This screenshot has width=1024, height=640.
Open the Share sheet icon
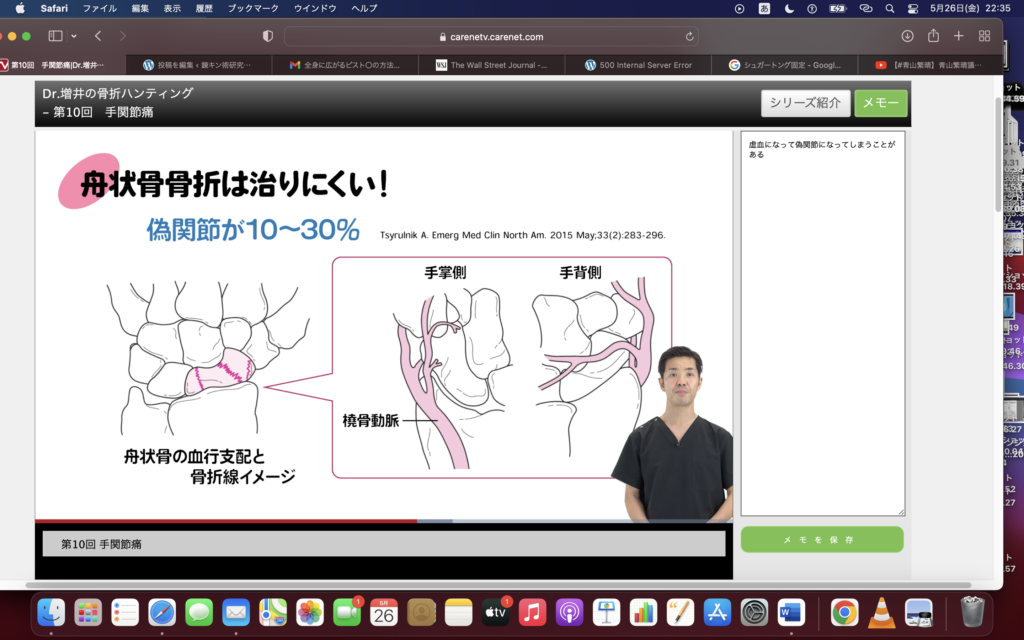pyautogui.click(x=933, y=36)
